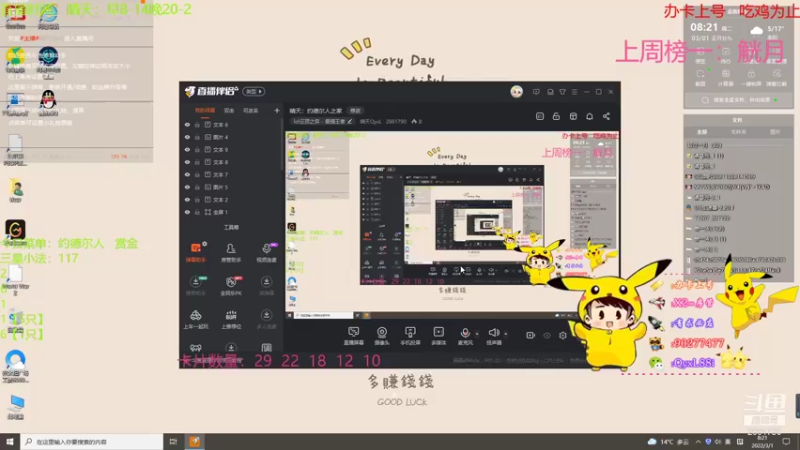Open the 弹幕助手 tool
800x450 pixels.
196,252
